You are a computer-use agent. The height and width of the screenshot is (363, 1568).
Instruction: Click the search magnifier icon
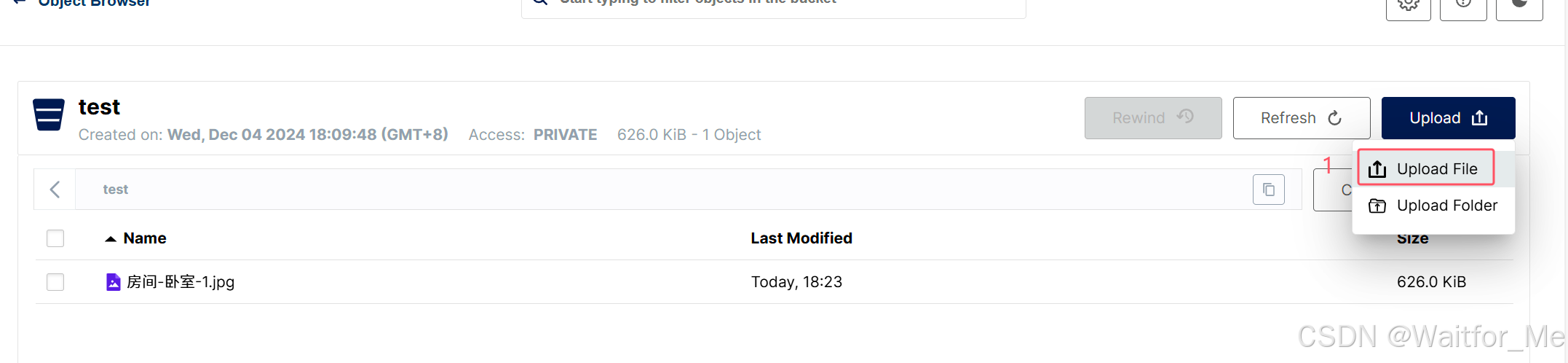click(539, 2)
